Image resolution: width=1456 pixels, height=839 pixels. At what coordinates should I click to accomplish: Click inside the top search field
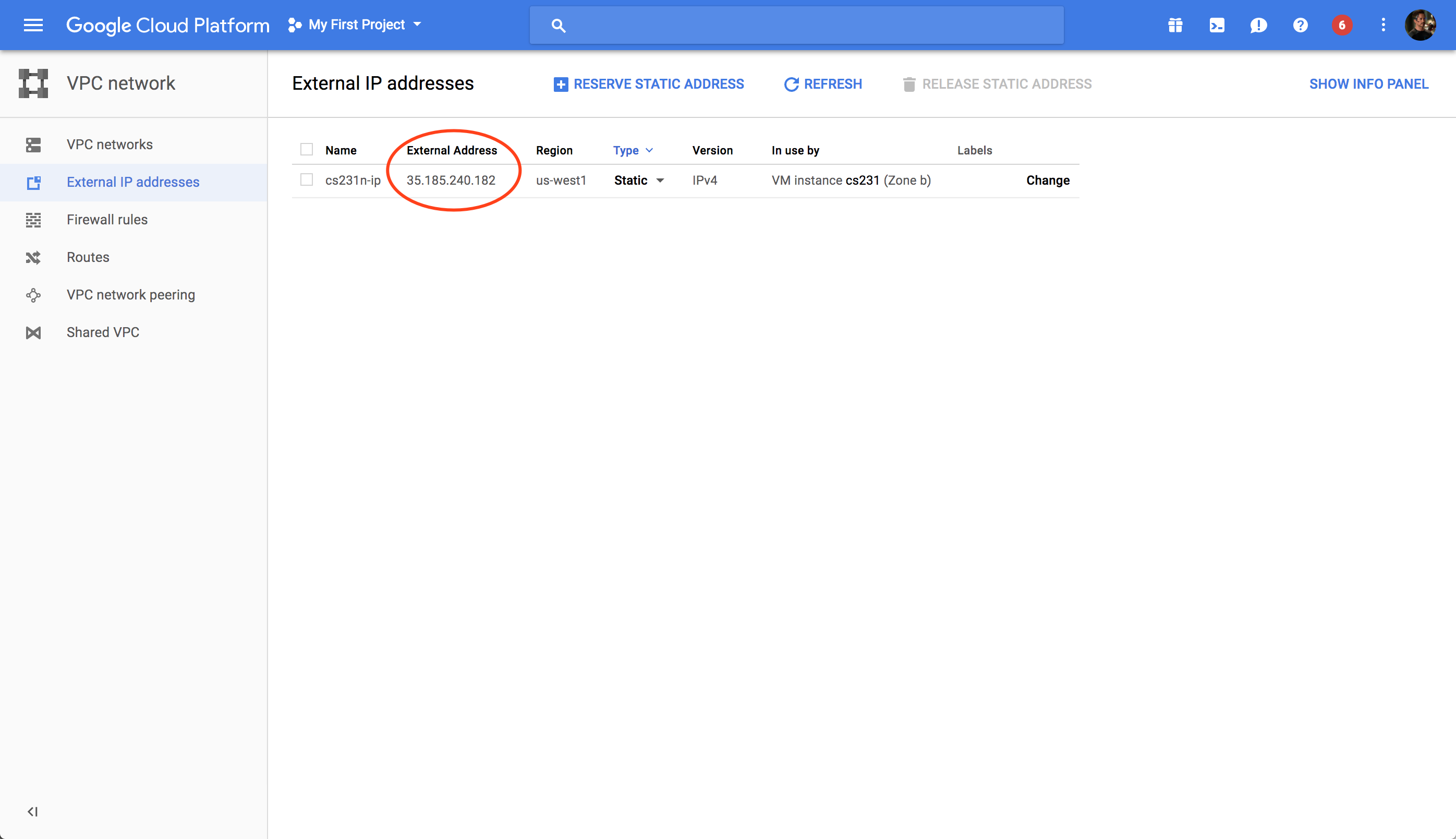tap(806, 26)
